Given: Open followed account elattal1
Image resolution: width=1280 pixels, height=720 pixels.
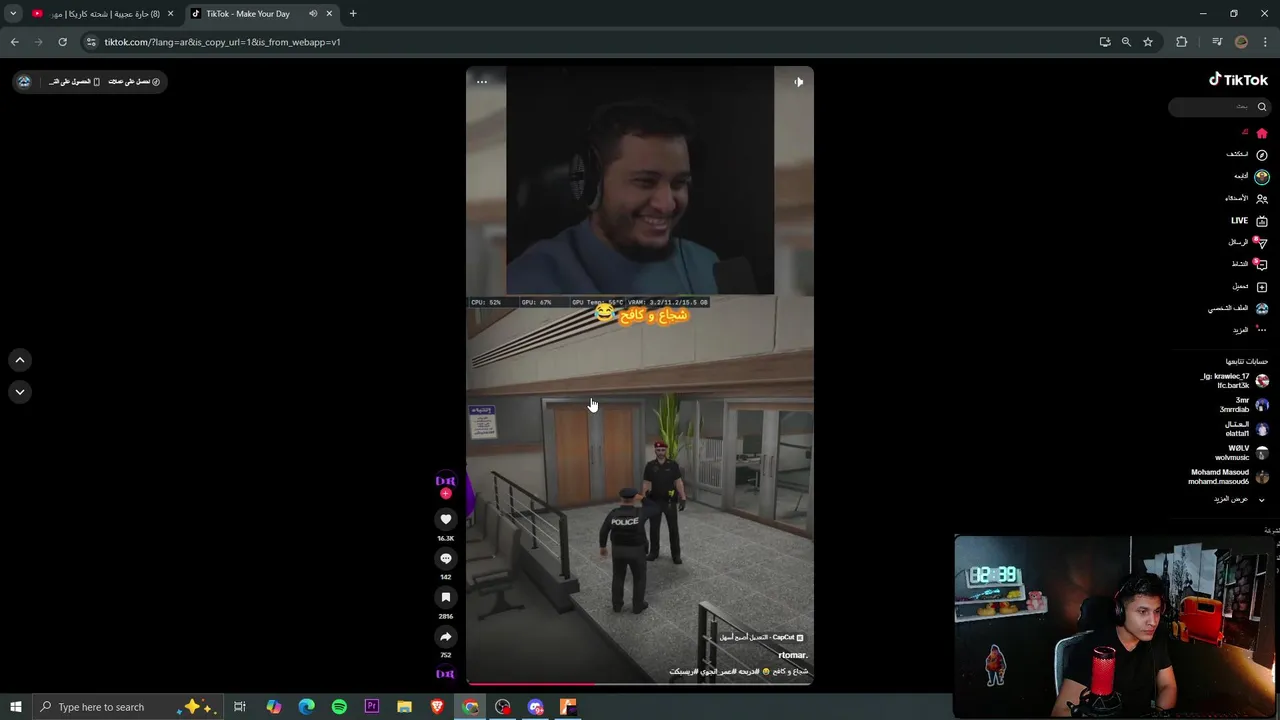Looking at the screenshot, I should coord(1247,429).
